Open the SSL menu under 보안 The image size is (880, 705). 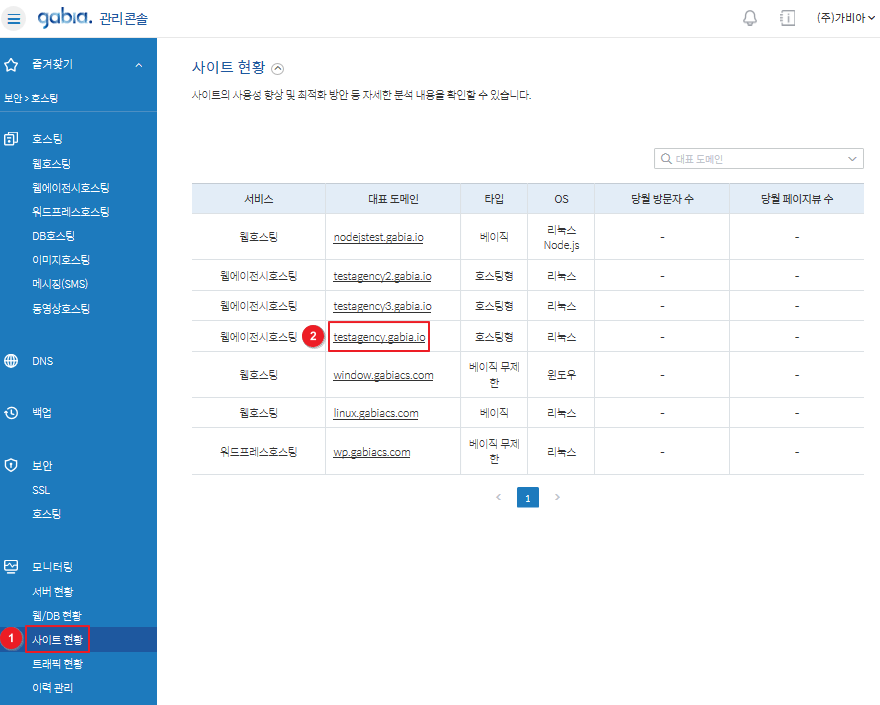click(x=41, y=490)
